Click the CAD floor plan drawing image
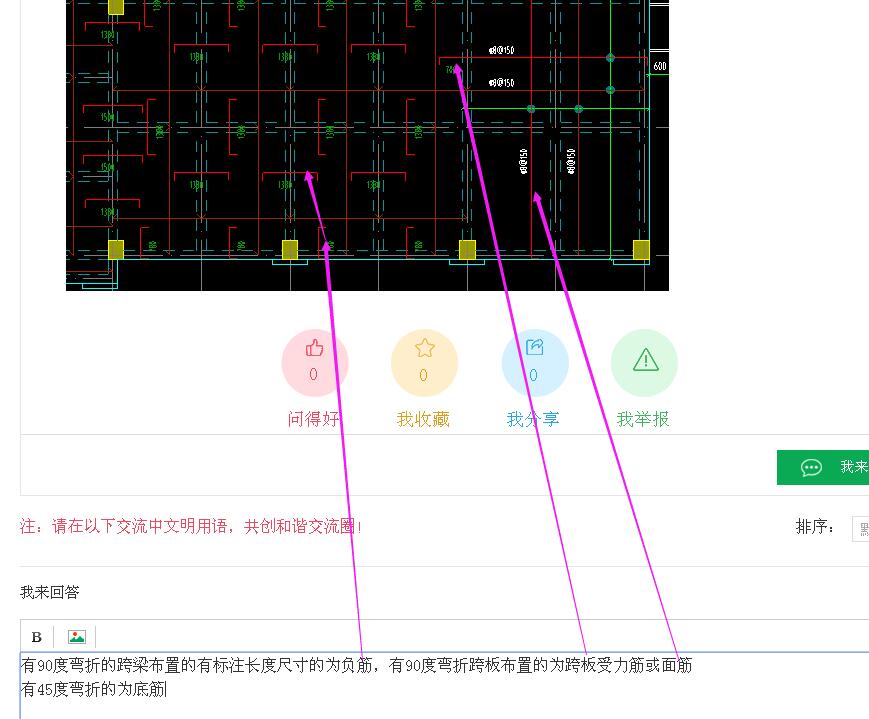The image size is (869, 719). point(367,145)
